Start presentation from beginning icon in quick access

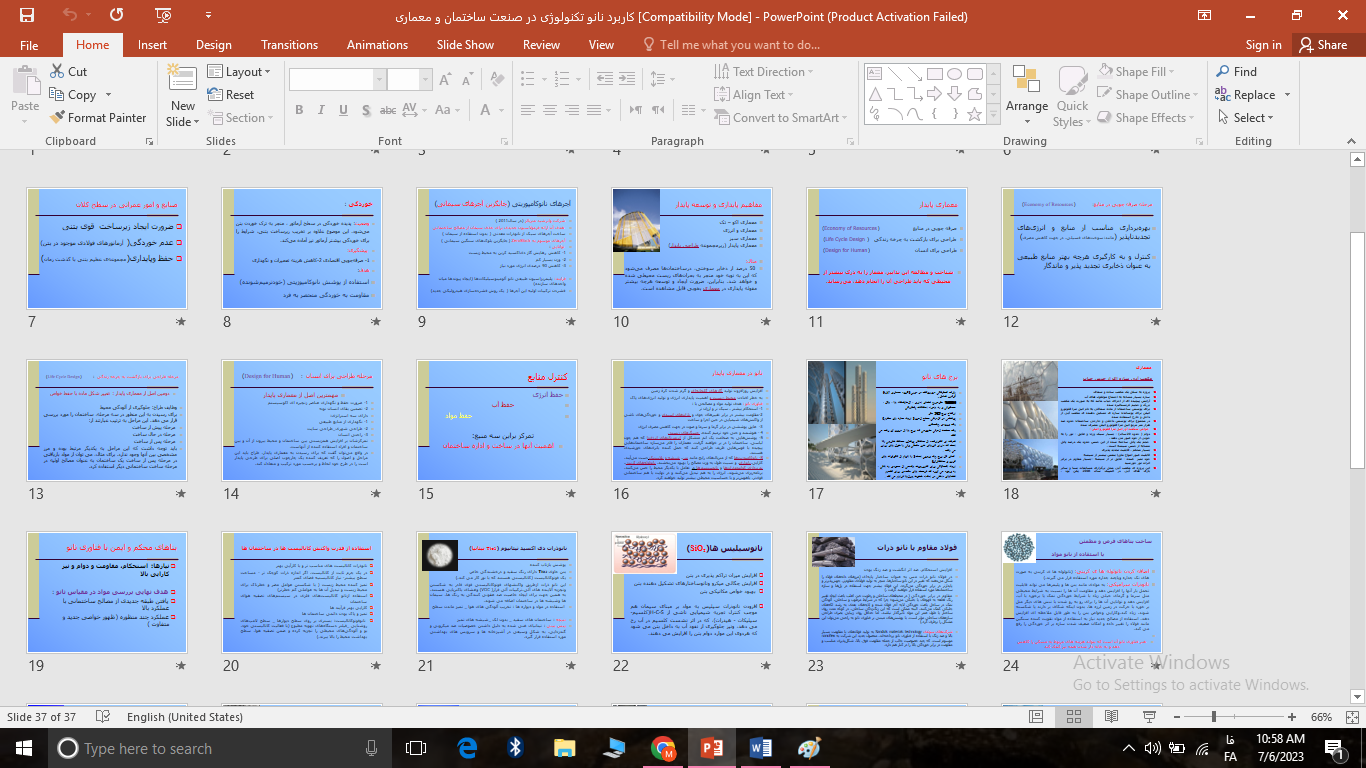[x=116, y=15]
